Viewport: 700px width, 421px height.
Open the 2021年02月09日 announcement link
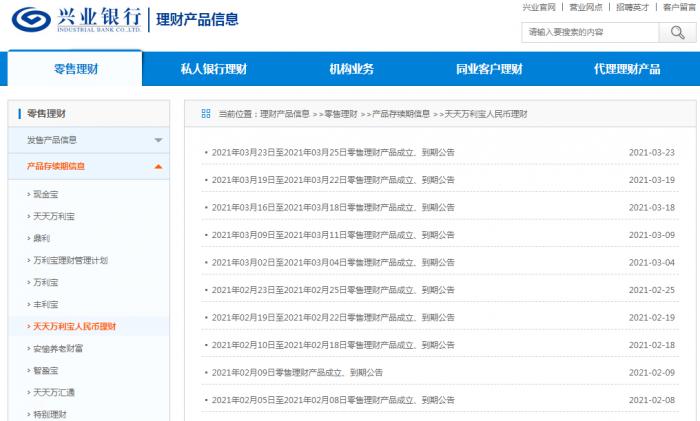pos(295,372)
